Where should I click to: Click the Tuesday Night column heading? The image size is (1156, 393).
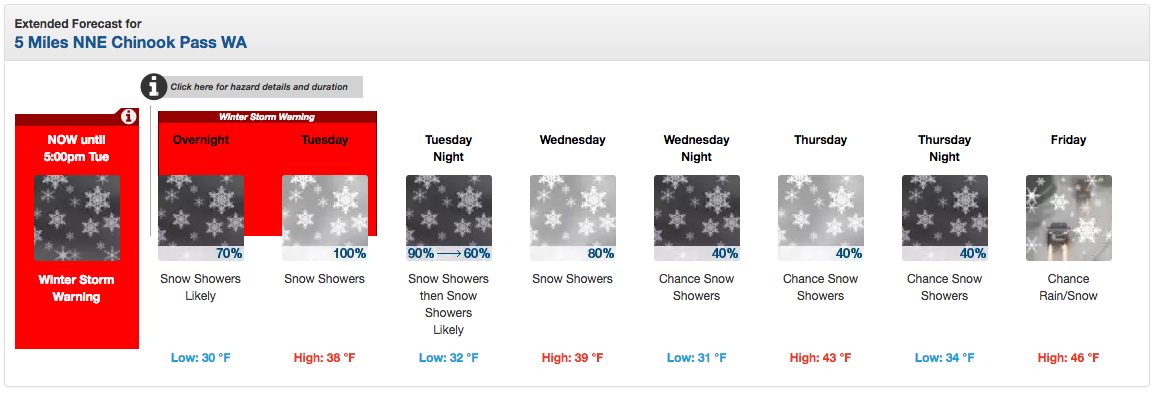coord(448,148)
